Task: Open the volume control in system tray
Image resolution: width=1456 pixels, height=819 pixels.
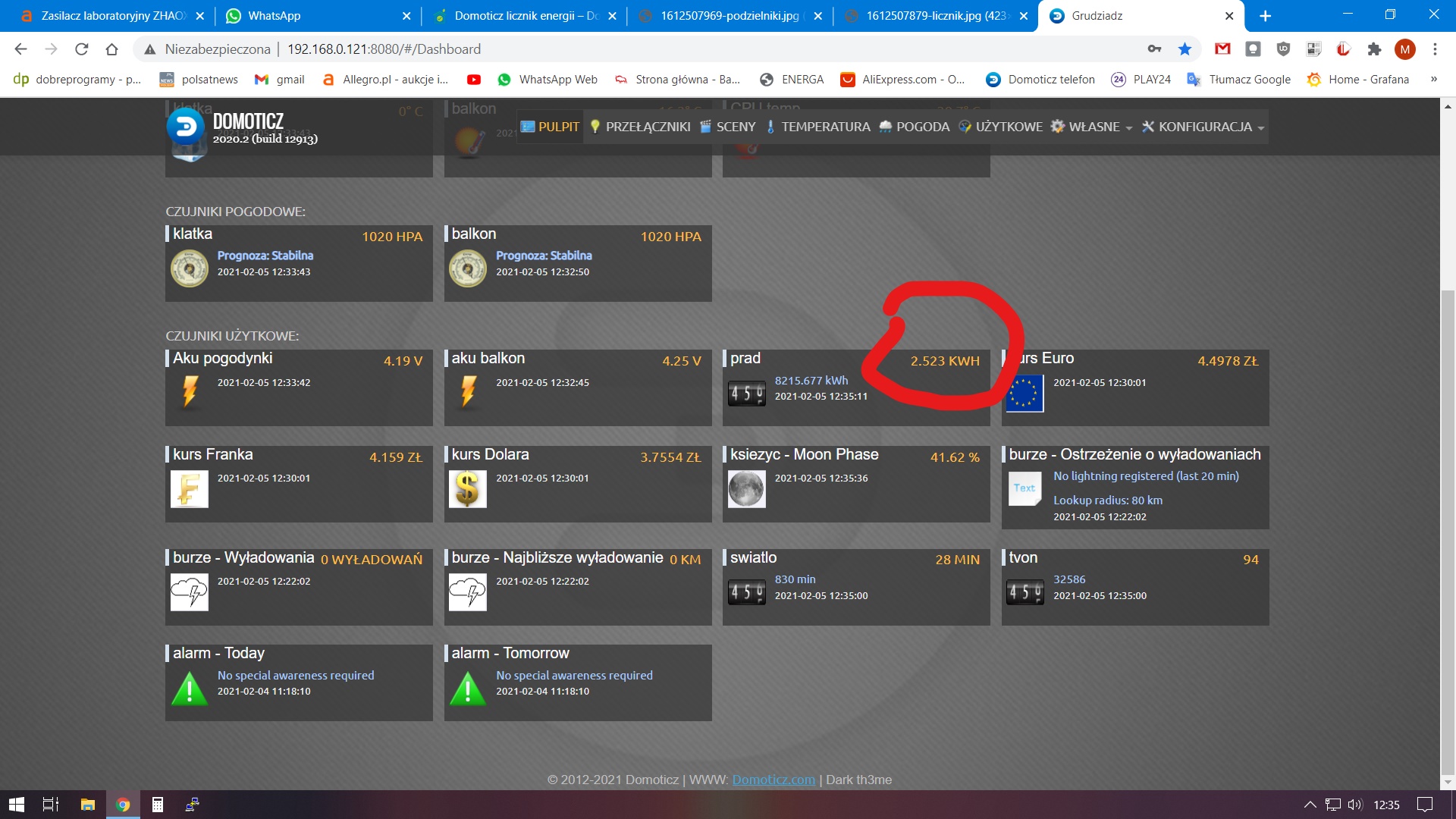Action: (1355, 805)
